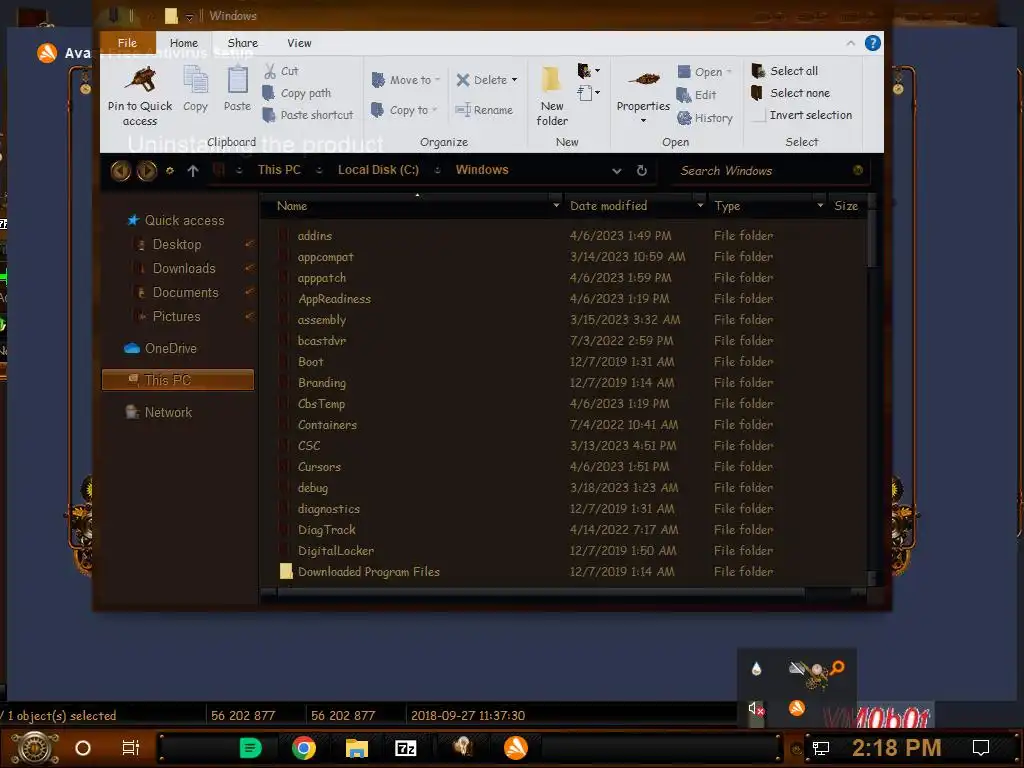
Task: Select Network in the navigation pane
Action: [159, 413]
